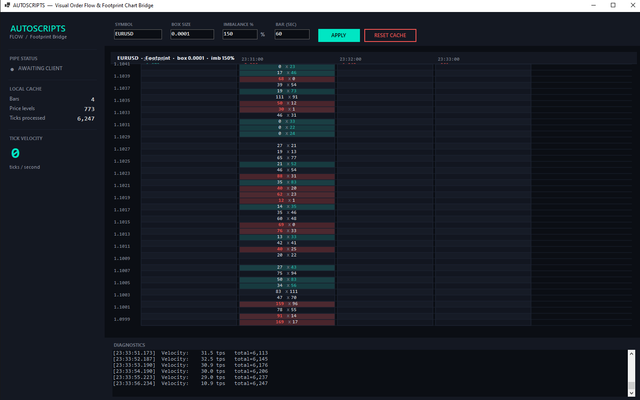640x400 pixels.
Task: Click the 1.1017 price axis label
Action: [x=122, y=210]
